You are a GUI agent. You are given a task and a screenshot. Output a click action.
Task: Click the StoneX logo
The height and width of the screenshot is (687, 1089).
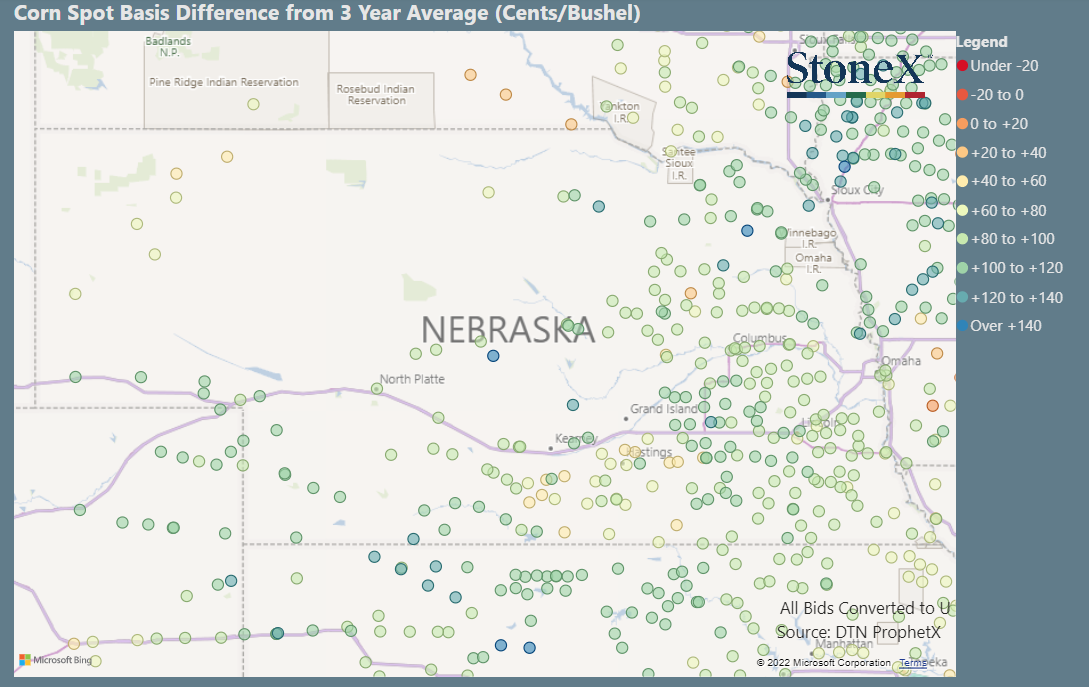[856, 73]
